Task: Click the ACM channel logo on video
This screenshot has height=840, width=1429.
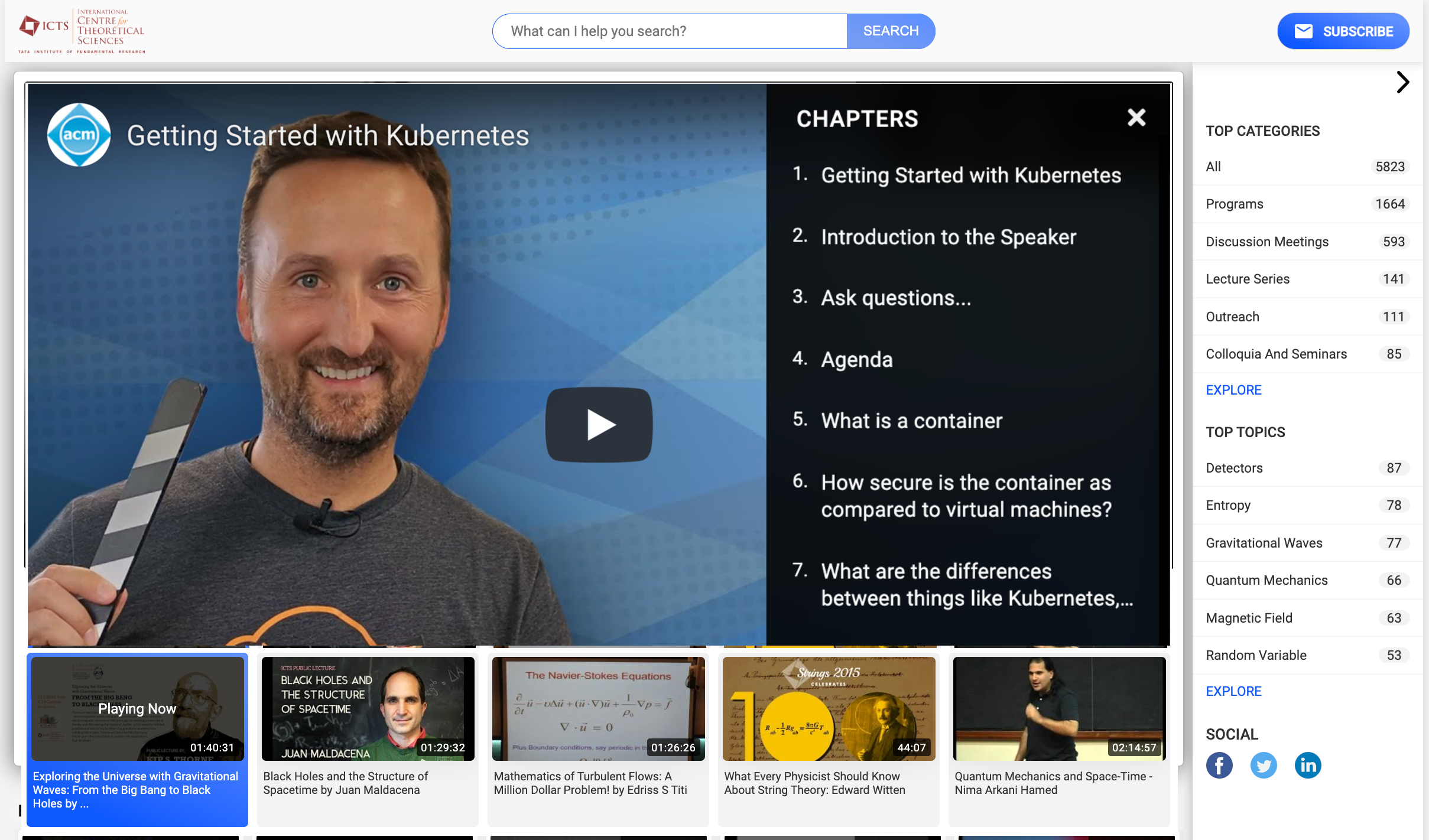Action: coord(79,135)
